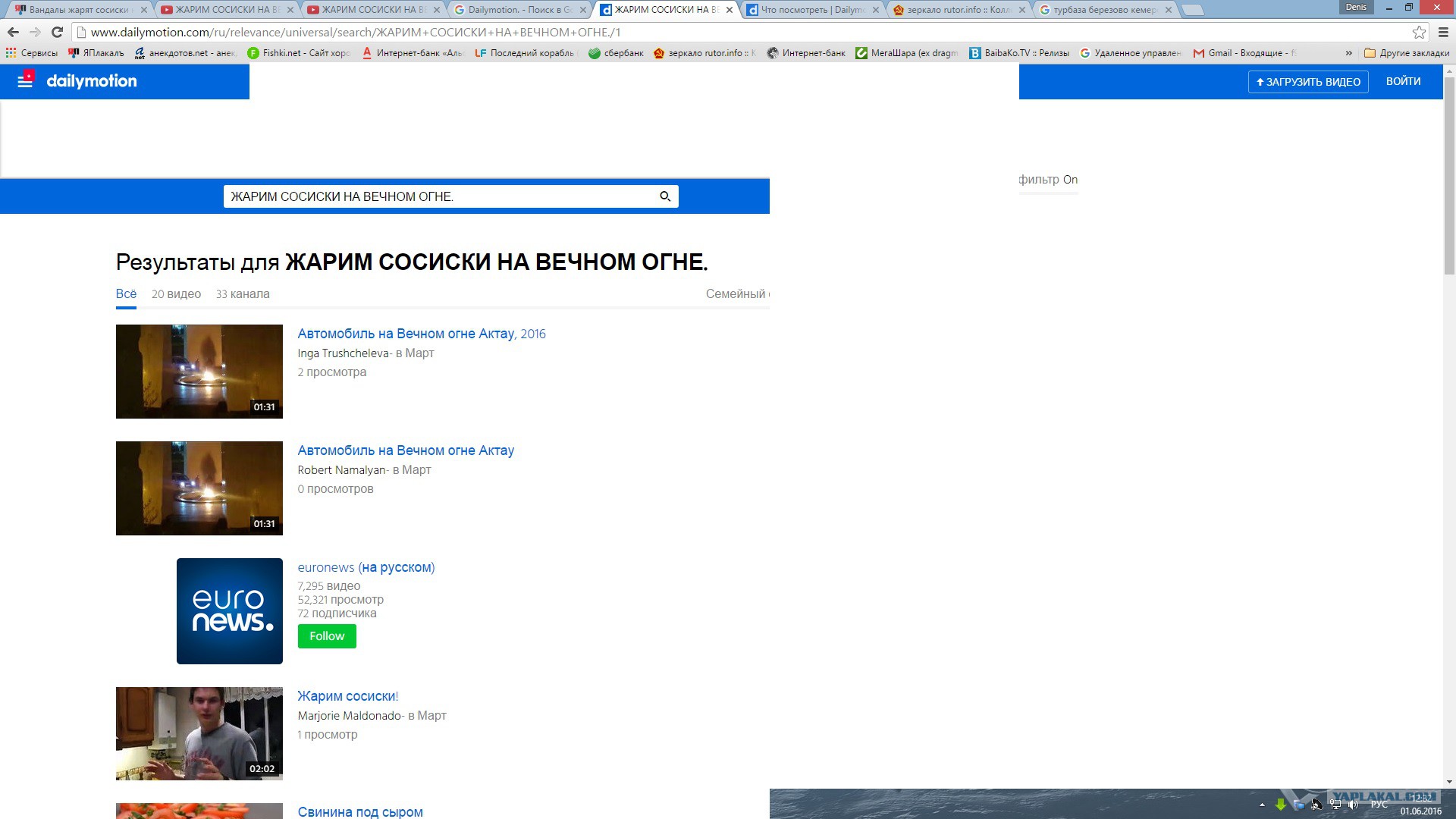Reload the page with the refresh icon
Image resolution: width=1456 pixels, height=819 pixels.
pyautogui.click(x=57, y=32)
